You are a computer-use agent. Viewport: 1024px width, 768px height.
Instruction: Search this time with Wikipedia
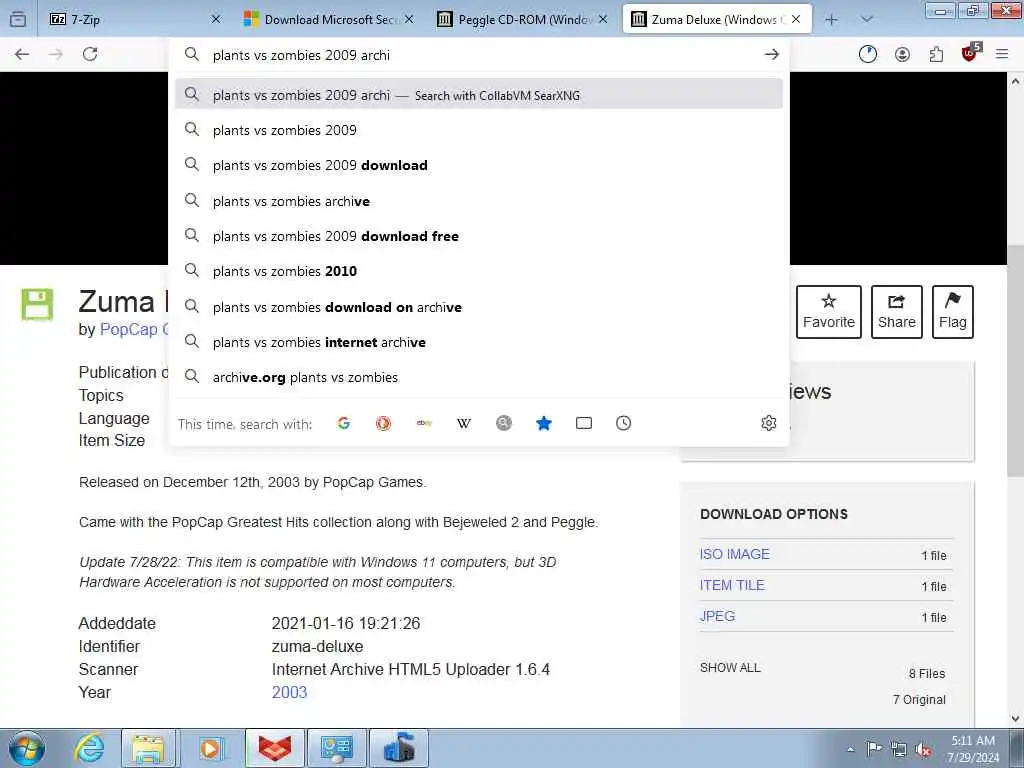pyautogui.click(x=464, y=423)
